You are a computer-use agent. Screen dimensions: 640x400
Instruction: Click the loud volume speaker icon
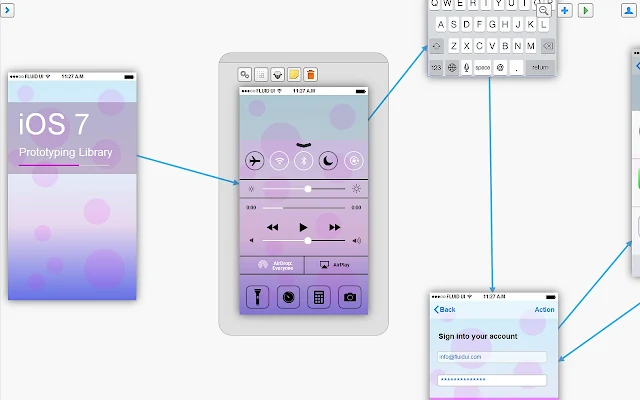click(357, 241)
